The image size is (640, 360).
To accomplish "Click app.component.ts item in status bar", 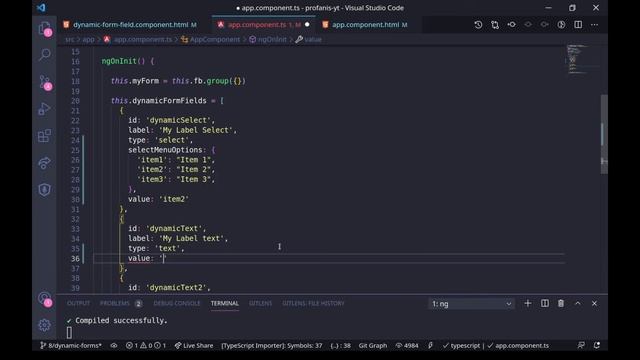I will pos(518,345).
